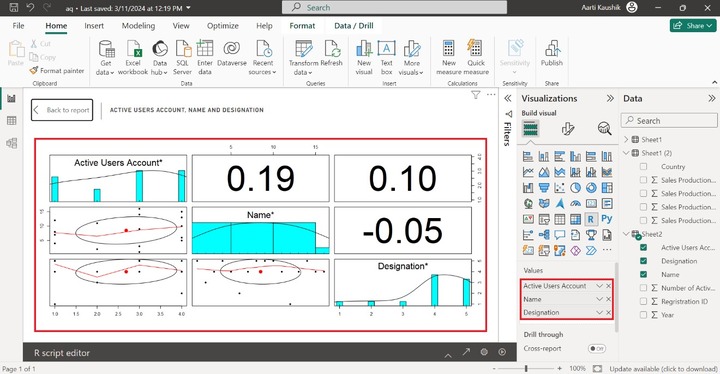The image size is (720, 374).
Task: Collapse the Visualizations pane
Action: 610,98
